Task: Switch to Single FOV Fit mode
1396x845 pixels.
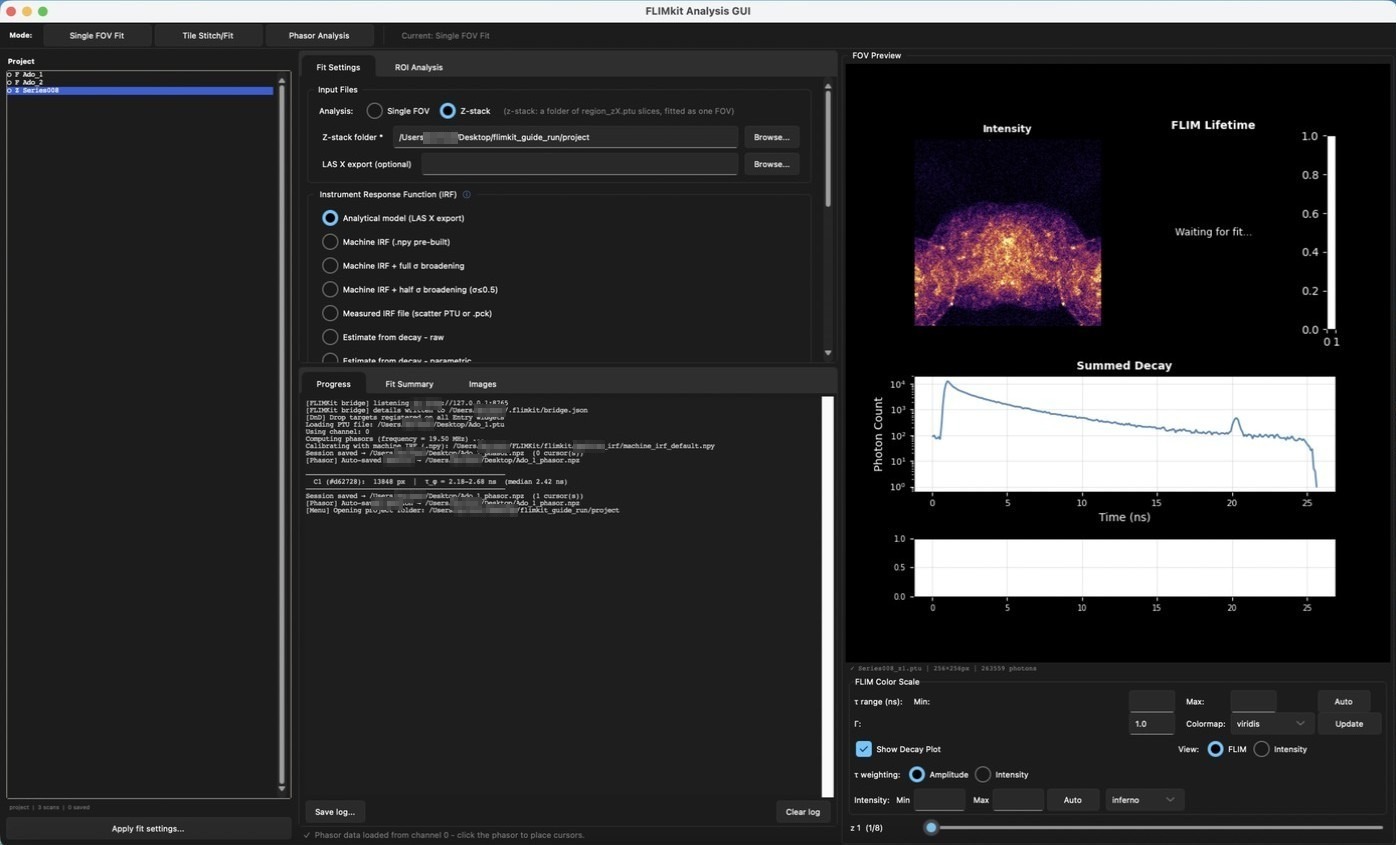Action: [x=97, y=36]
